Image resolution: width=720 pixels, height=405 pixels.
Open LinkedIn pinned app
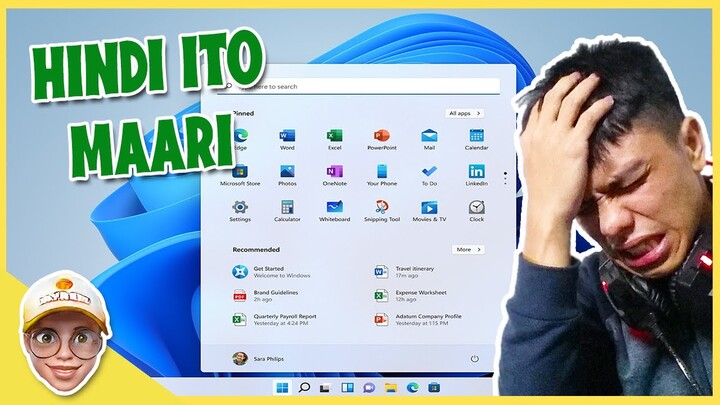pyautogui.click(x=476, y=175)
